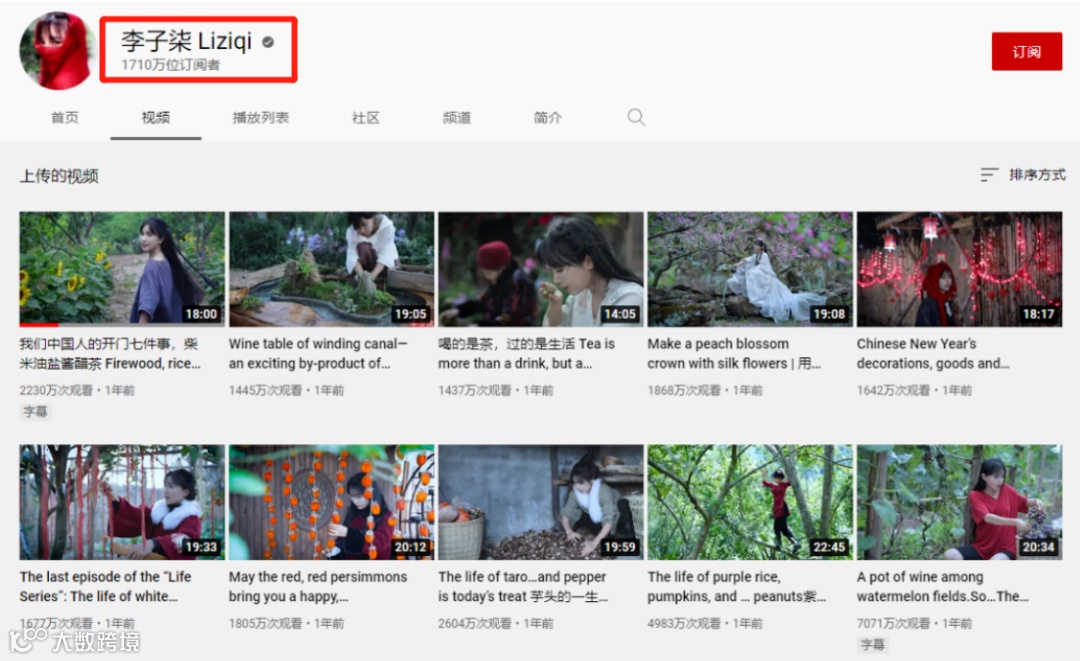The width and height of the screenshot is (1080, 661).
Task: Go to the 社区 tab
Action: (365, 118)
